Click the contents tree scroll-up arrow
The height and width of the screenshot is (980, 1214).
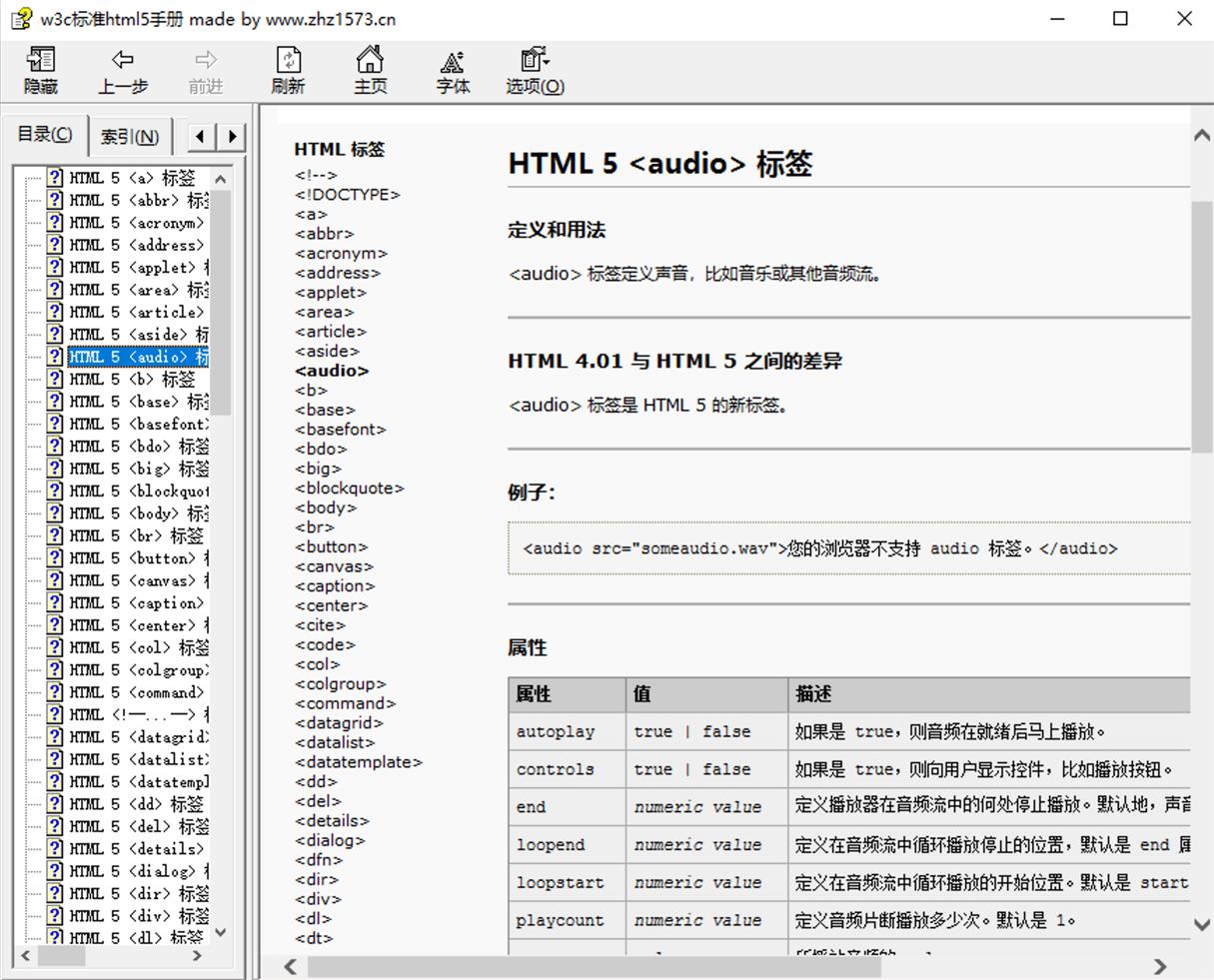pyautogui.click(x=221, y=179)
